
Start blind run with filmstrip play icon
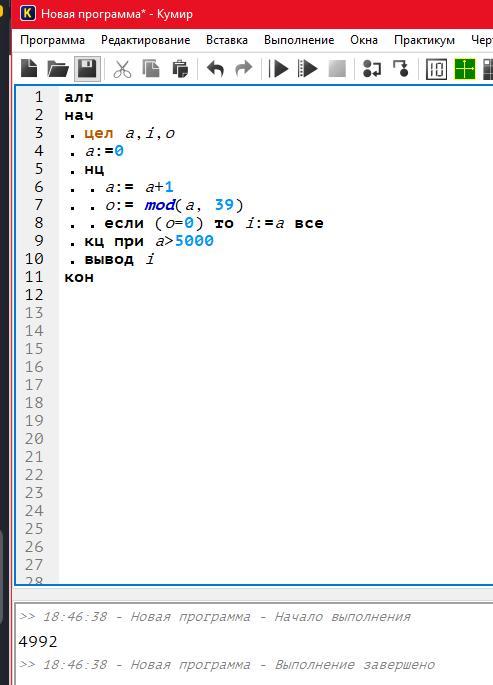(x=307, y=69)
